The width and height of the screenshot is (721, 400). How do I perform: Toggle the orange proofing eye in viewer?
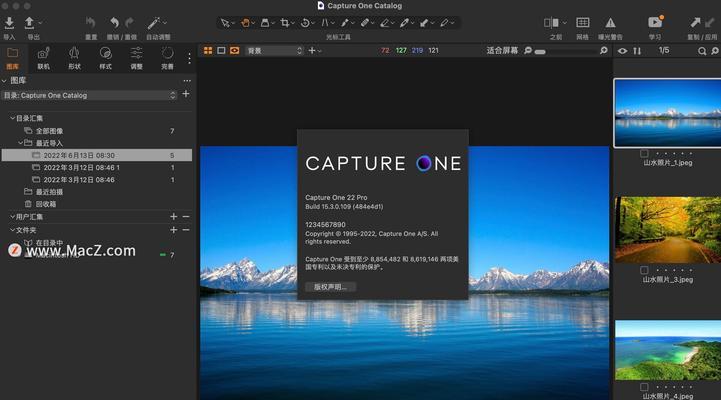click(235, 50)
